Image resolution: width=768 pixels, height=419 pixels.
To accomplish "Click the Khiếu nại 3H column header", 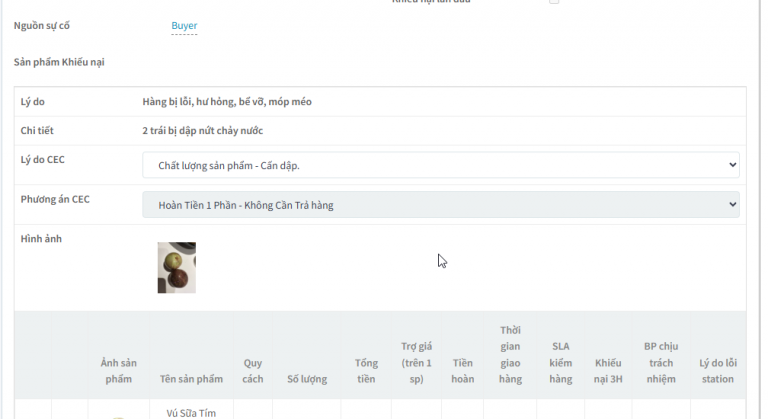I will coord(608,371).
